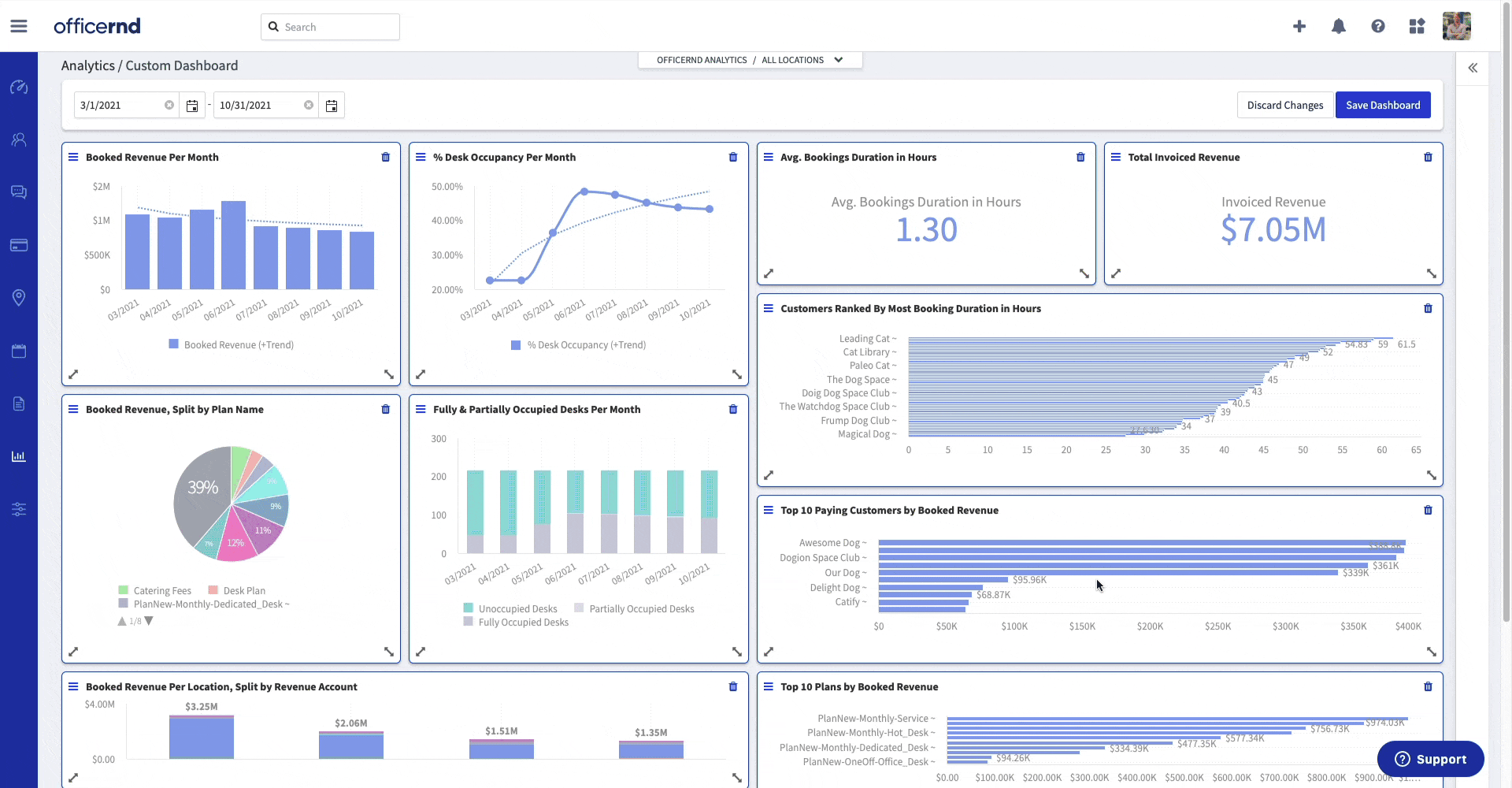The width and height of the screenshot is (1512, 788).
Task: Click inside the Search field
Action: pyautogui.click(x=331, y=26)
